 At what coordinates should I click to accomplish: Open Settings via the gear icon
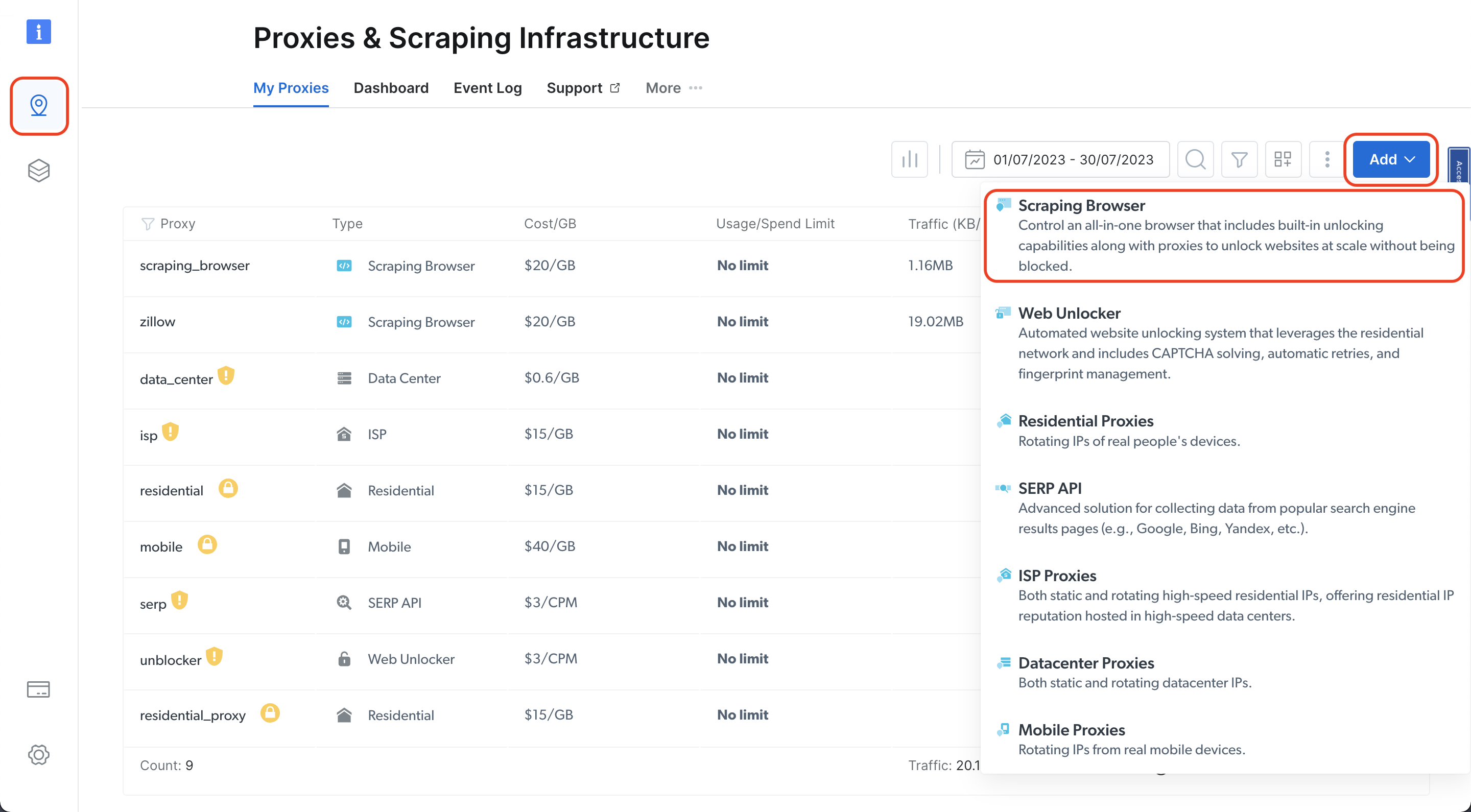[x=38, y=754]
